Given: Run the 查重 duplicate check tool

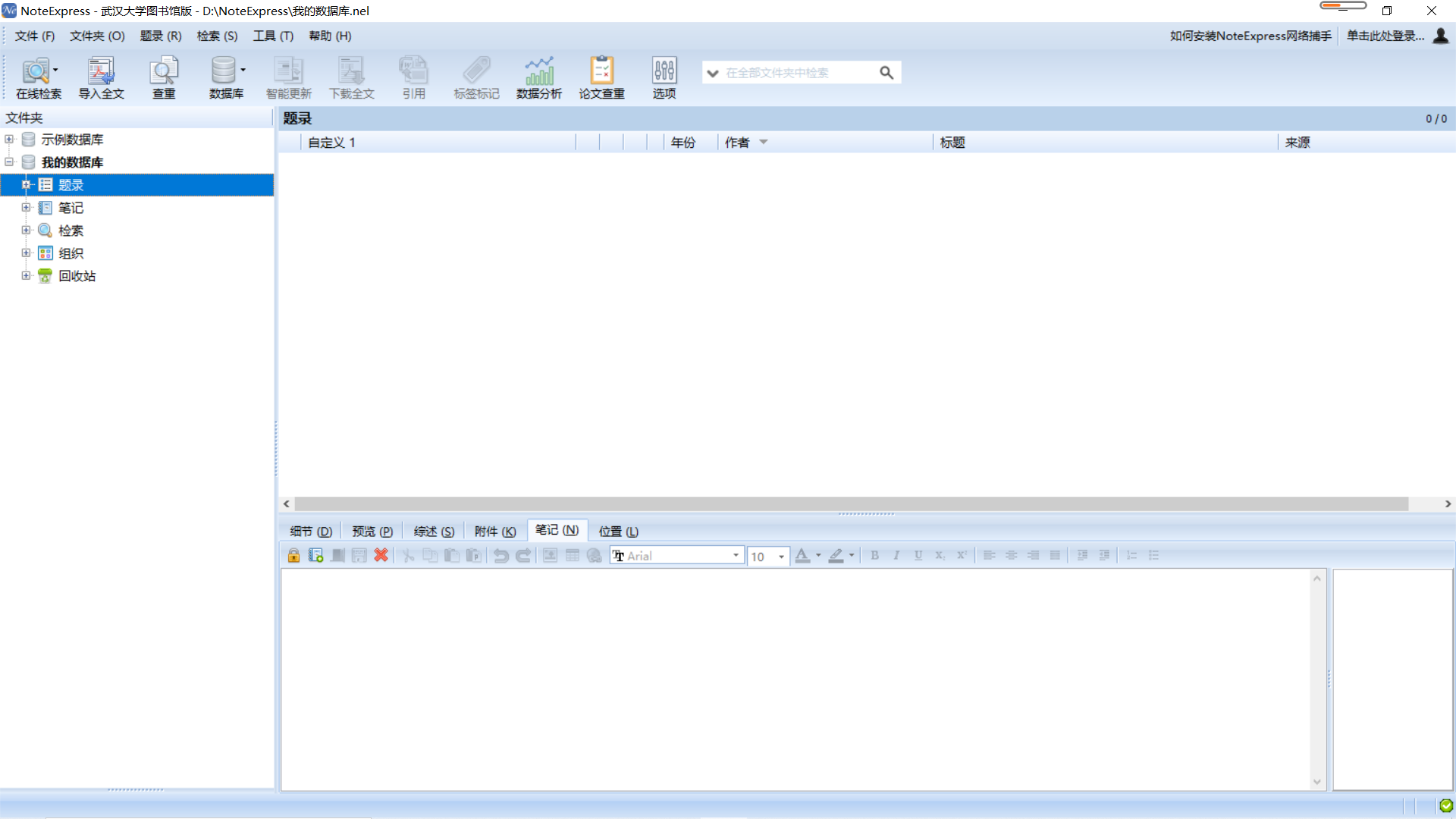Looking at the screenshot, I should point(164,77).
